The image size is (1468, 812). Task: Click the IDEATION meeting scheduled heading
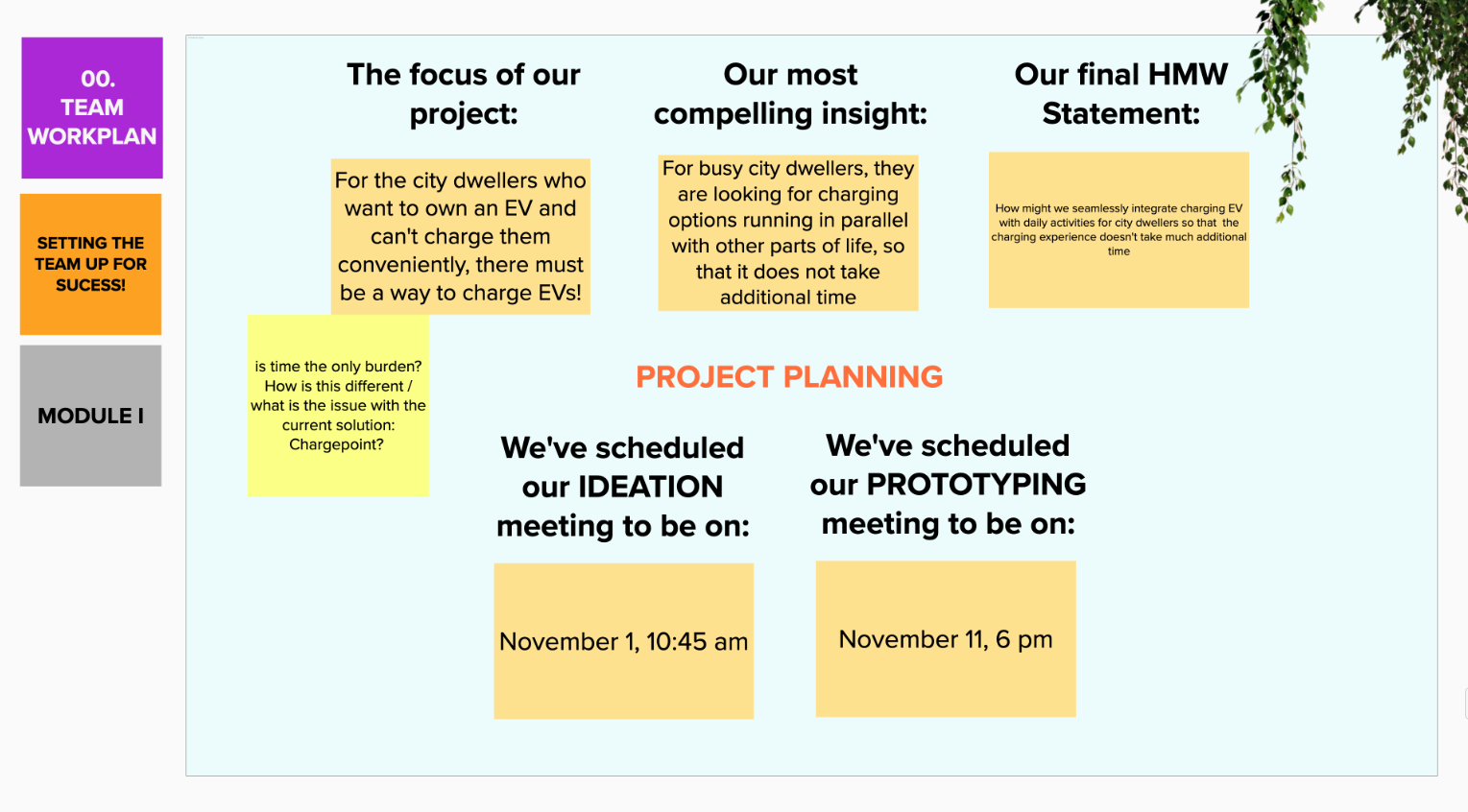623,487
